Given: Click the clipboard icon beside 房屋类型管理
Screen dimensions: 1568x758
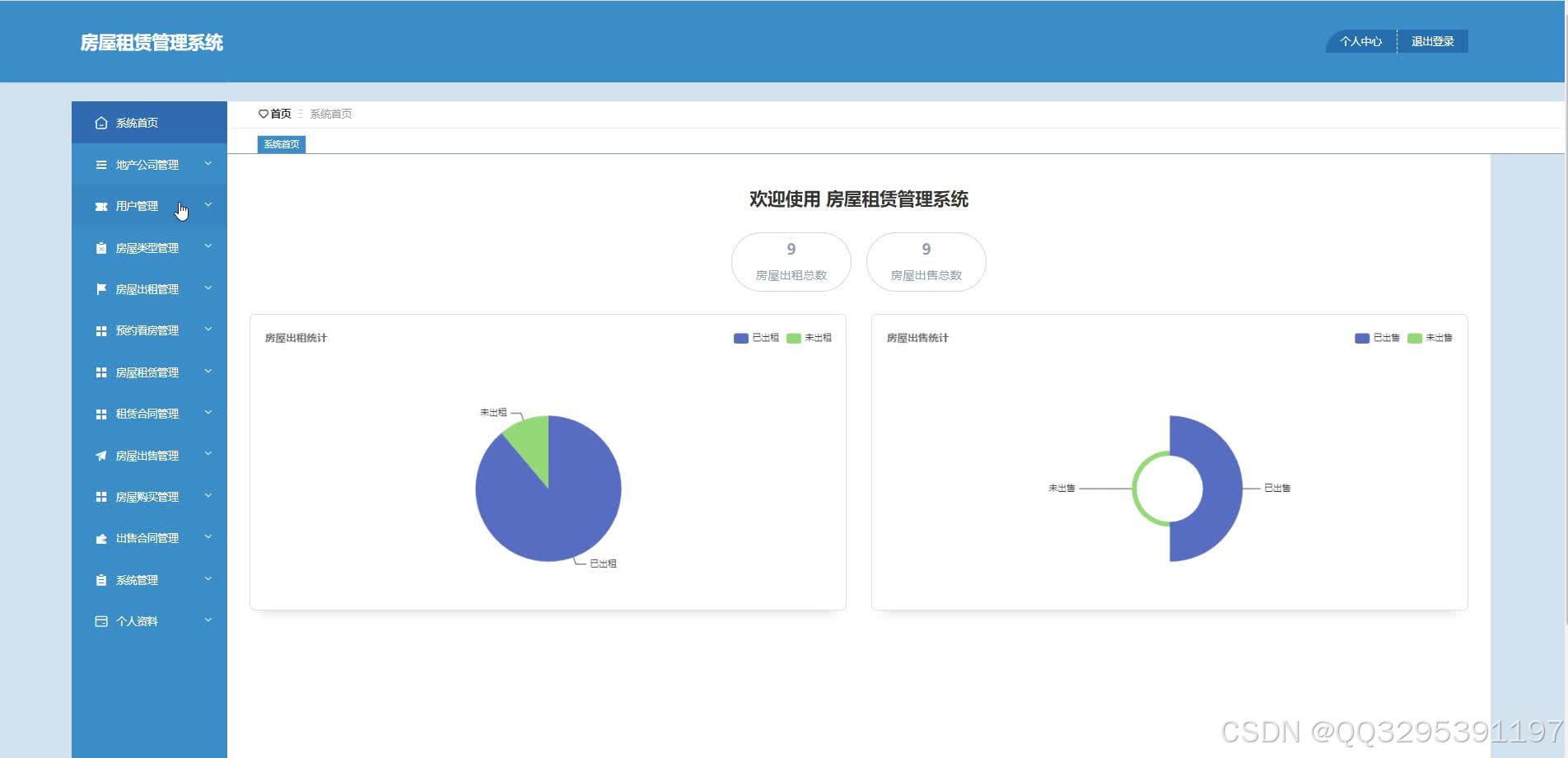Looking at the screenshot, I should coord(101,248).
